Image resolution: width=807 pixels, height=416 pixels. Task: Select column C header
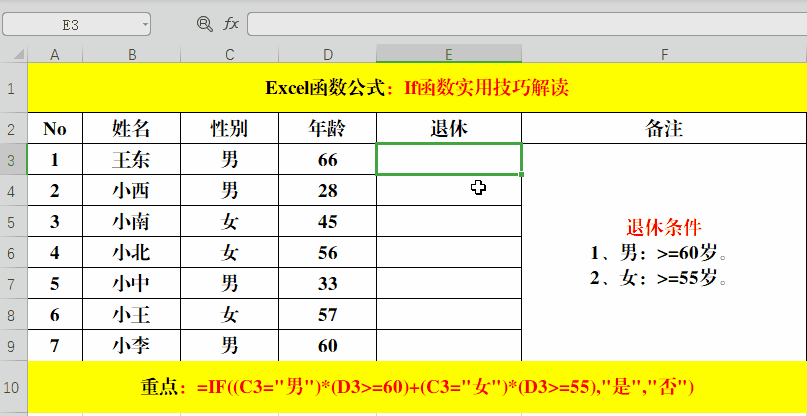pos(230,54)
